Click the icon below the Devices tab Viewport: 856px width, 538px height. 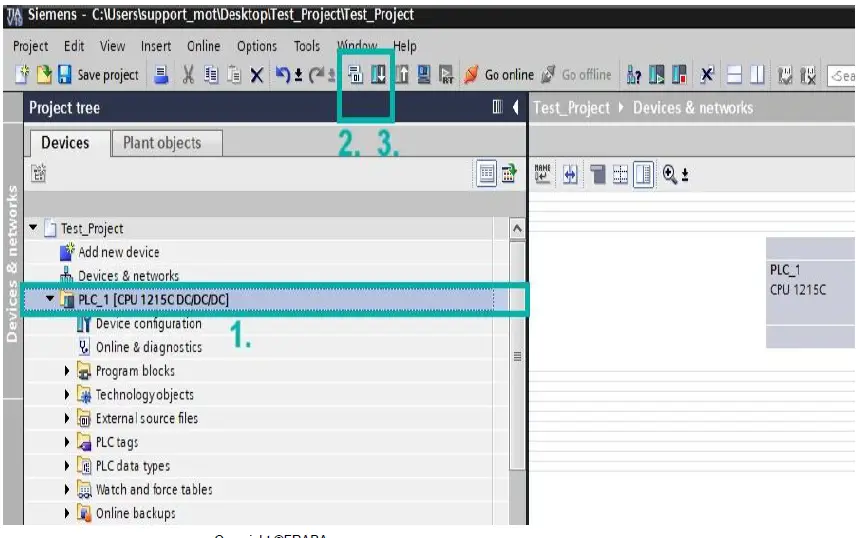[x=38, y=173]
